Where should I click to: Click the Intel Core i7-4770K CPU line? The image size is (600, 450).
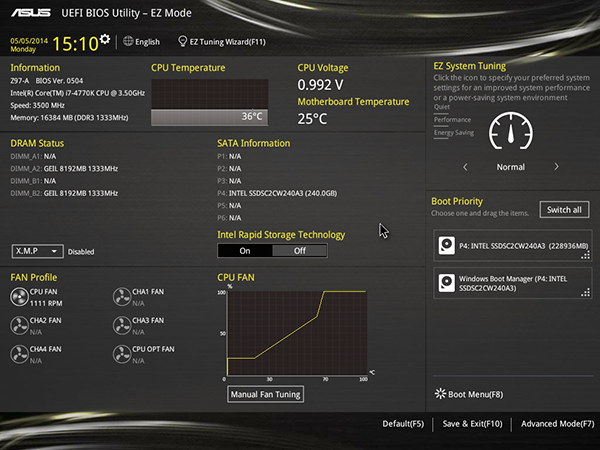pos(78,93)
